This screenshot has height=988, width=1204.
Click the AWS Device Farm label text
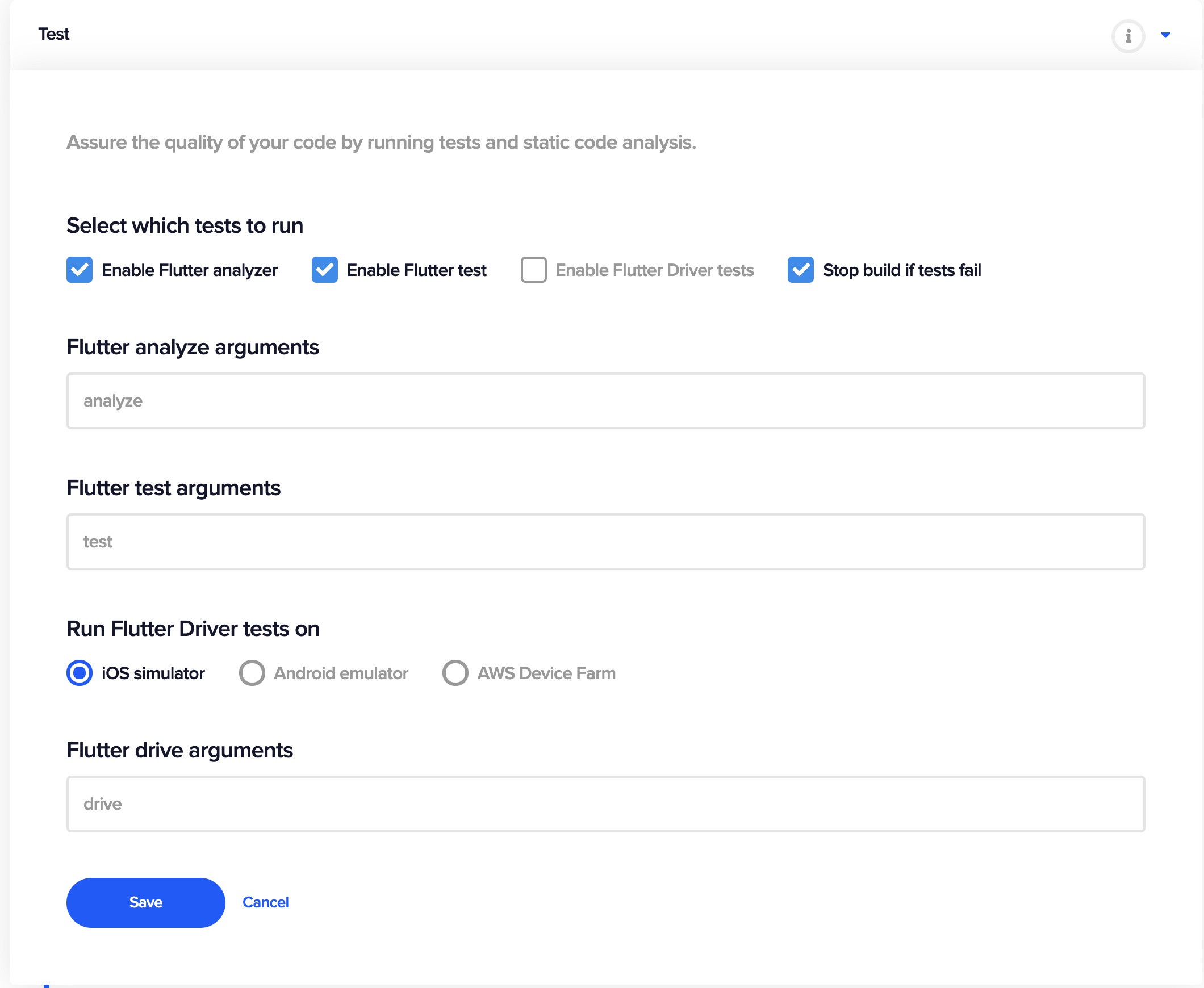[546, 673]
